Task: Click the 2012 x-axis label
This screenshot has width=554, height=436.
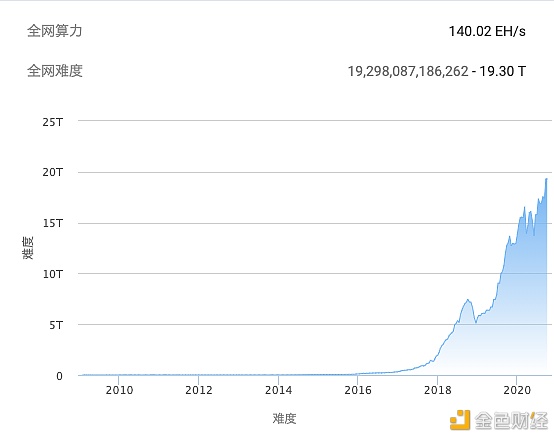Action: [199, 390]
